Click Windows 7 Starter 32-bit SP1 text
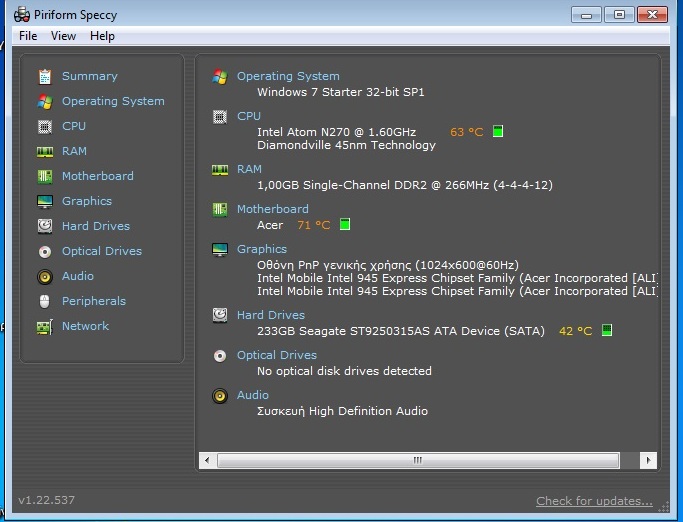Image resolution: width=683 pixels, height=522 pixels. tap(341, 92)
